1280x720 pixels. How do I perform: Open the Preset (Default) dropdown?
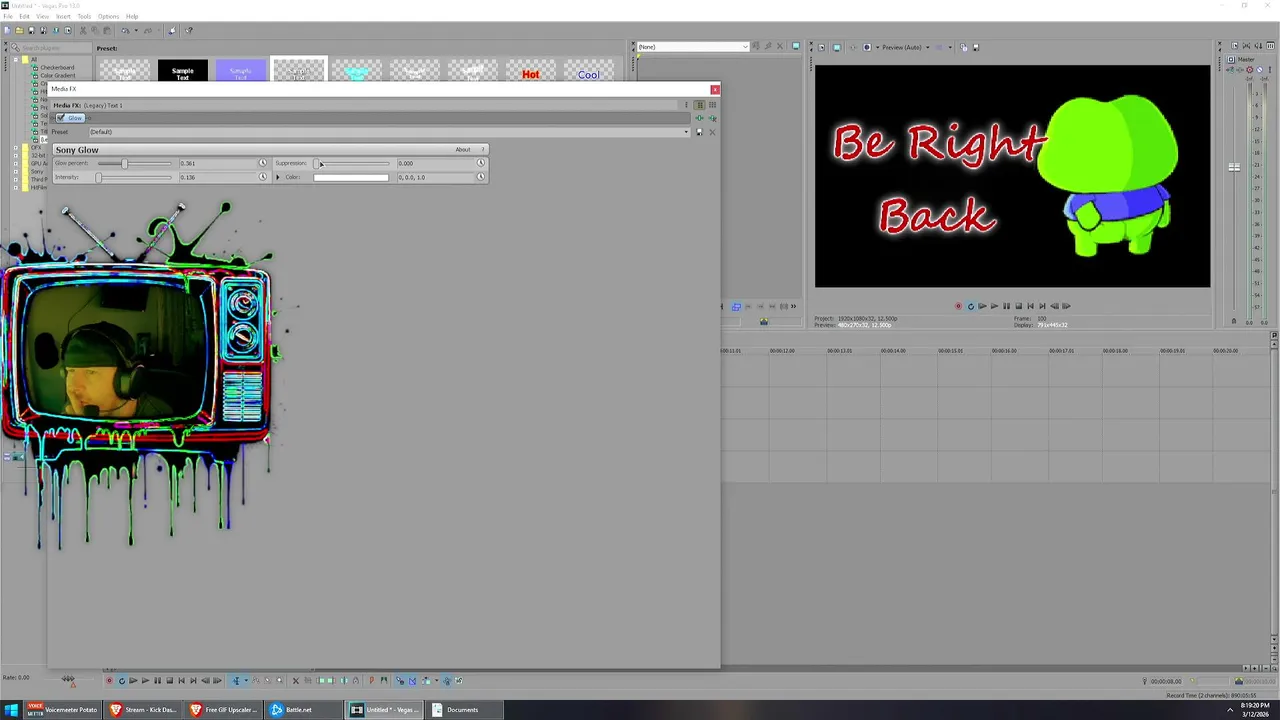[686, 132]
